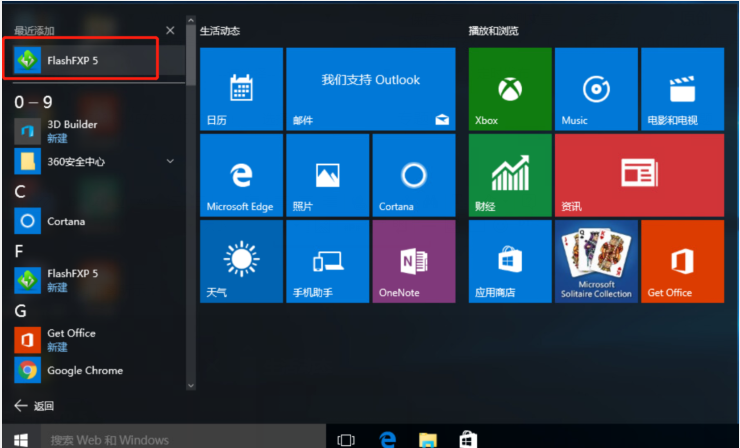Image resolution: width=740 pixels, height=448 pixels.
Task: Launch Edge from the taskbar
Action: 387,440
